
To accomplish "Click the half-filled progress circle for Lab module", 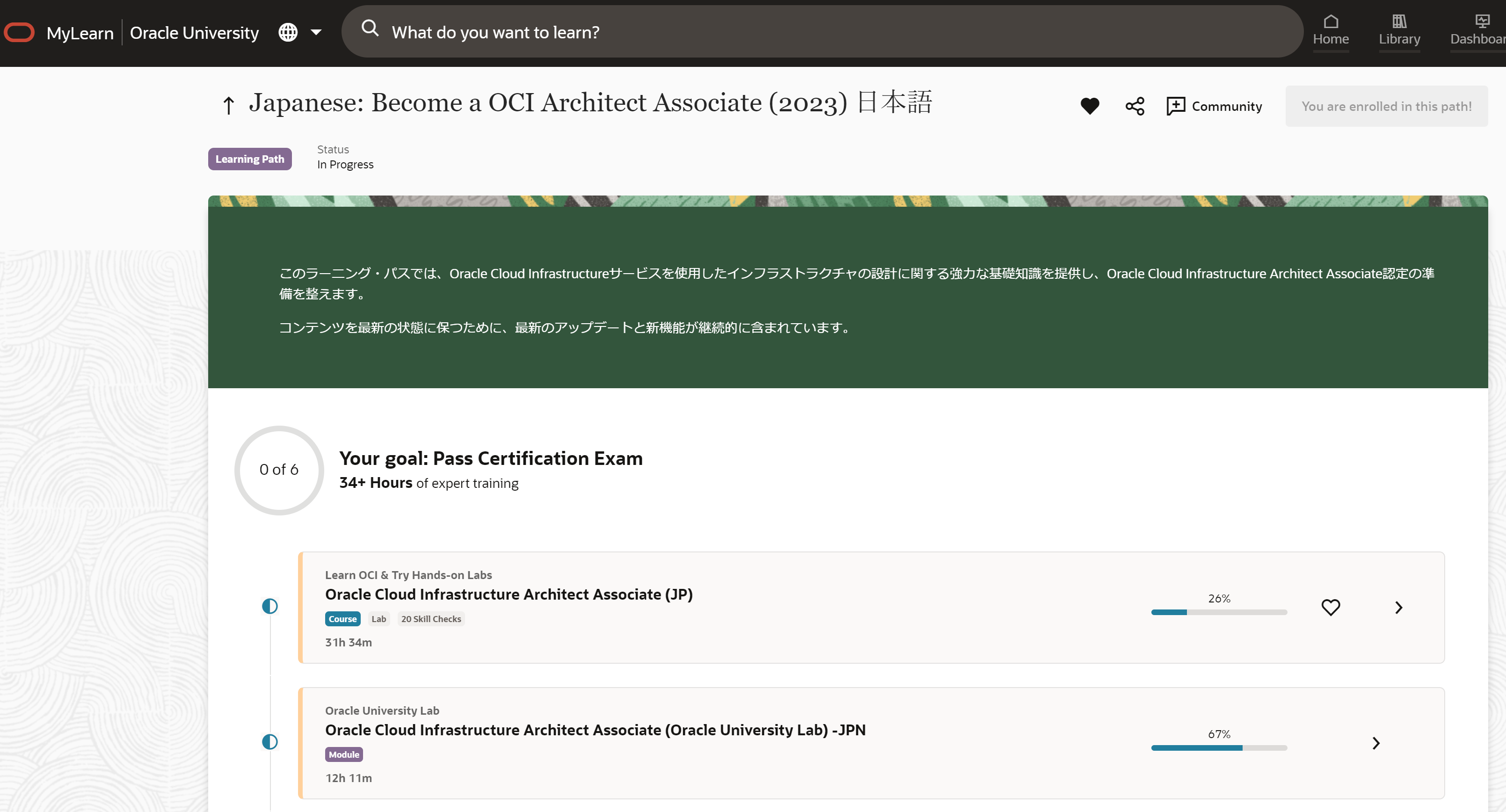I will tap(269, 742).
